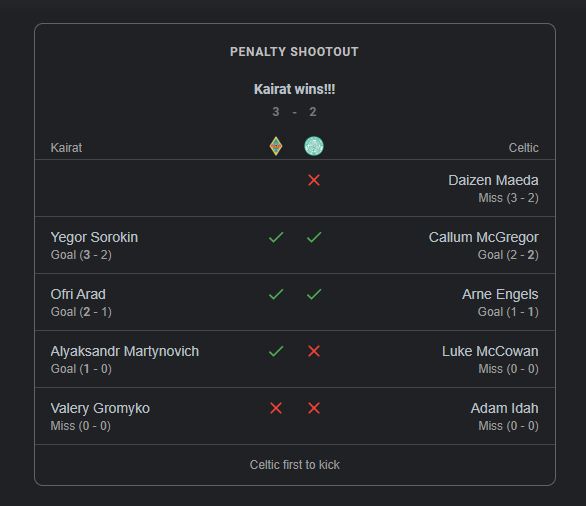
Task: Click the Celtic team label
Action: click(524, 148)
